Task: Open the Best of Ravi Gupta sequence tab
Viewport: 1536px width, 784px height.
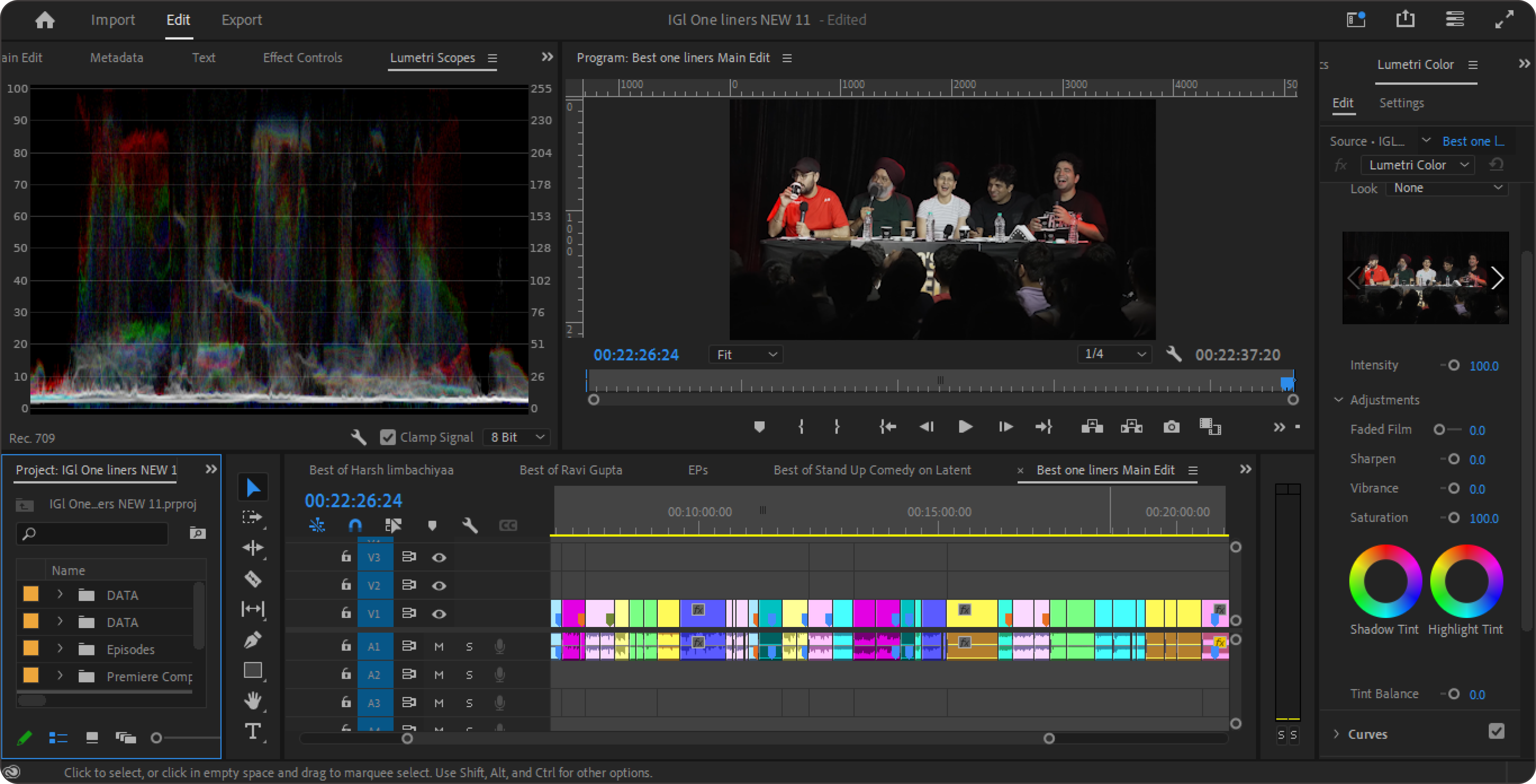Action: [571, 470]
